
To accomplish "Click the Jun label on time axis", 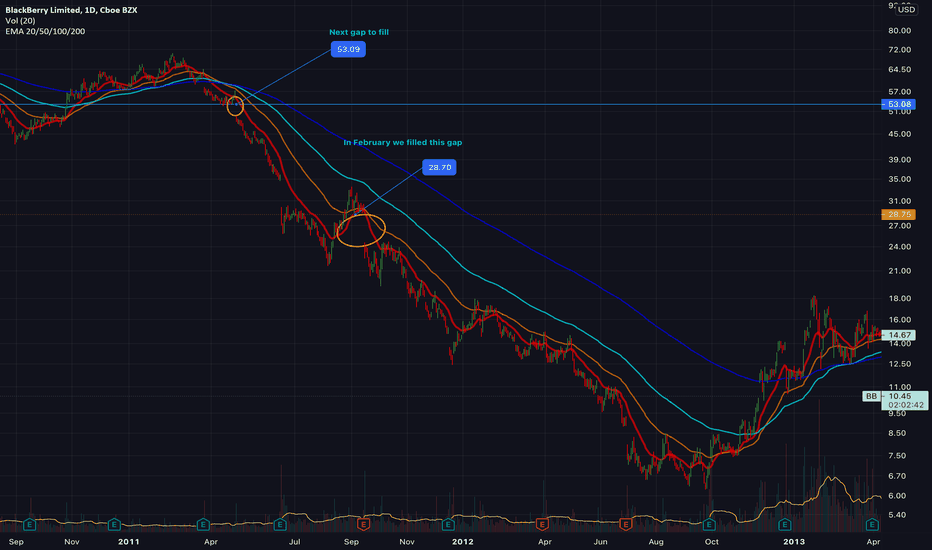I will [600, 542].
